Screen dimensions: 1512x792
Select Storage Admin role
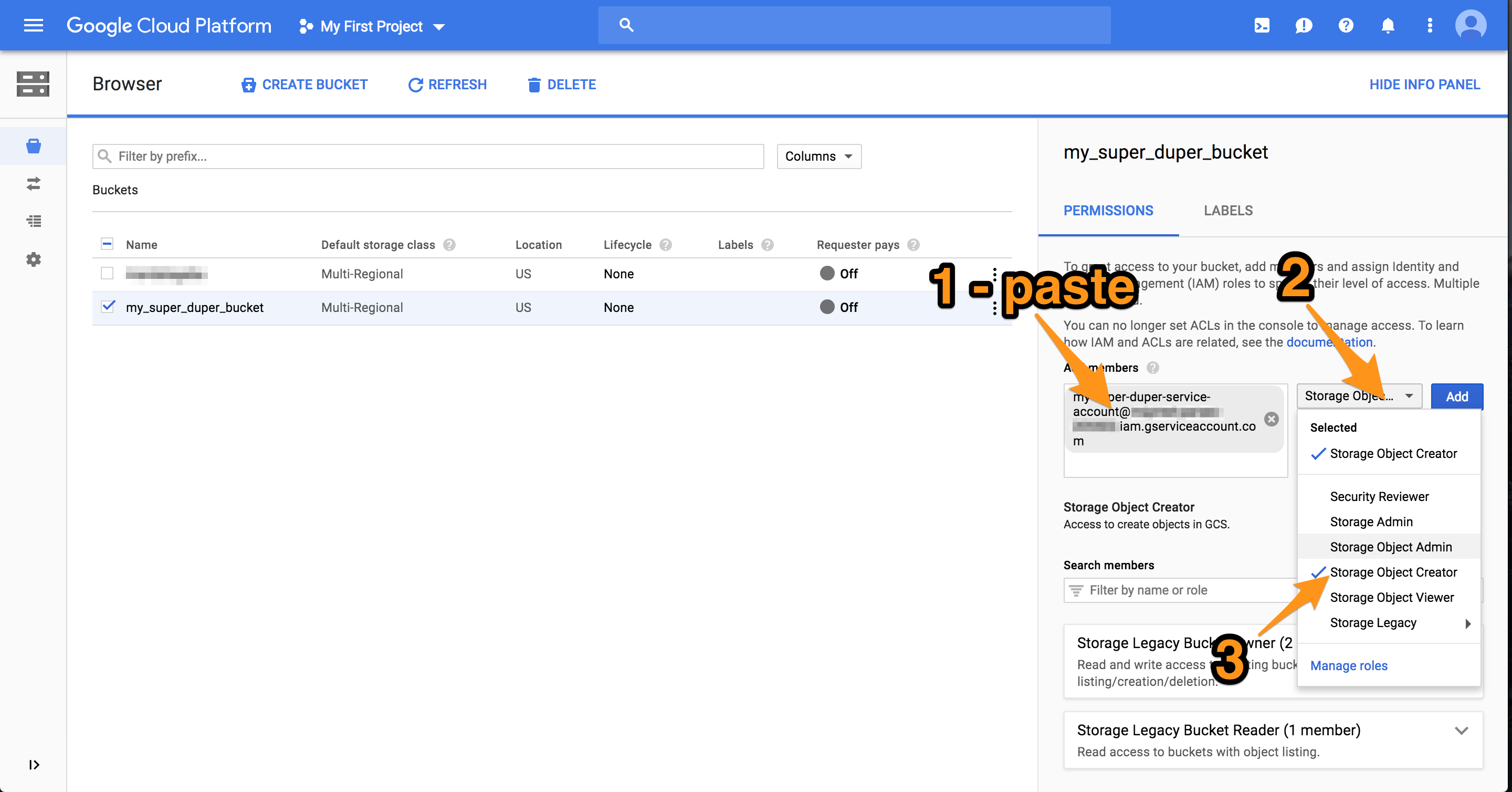tap(1389, 522)
